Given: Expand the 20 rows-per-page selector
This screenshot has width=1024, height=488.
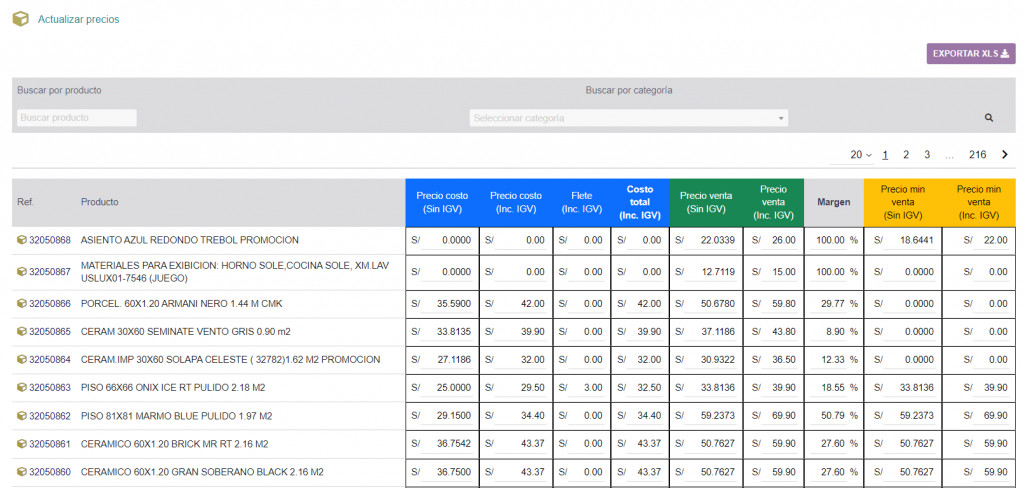Looking at the screenshot, I should pyautogui.click(x=860, y=155).
